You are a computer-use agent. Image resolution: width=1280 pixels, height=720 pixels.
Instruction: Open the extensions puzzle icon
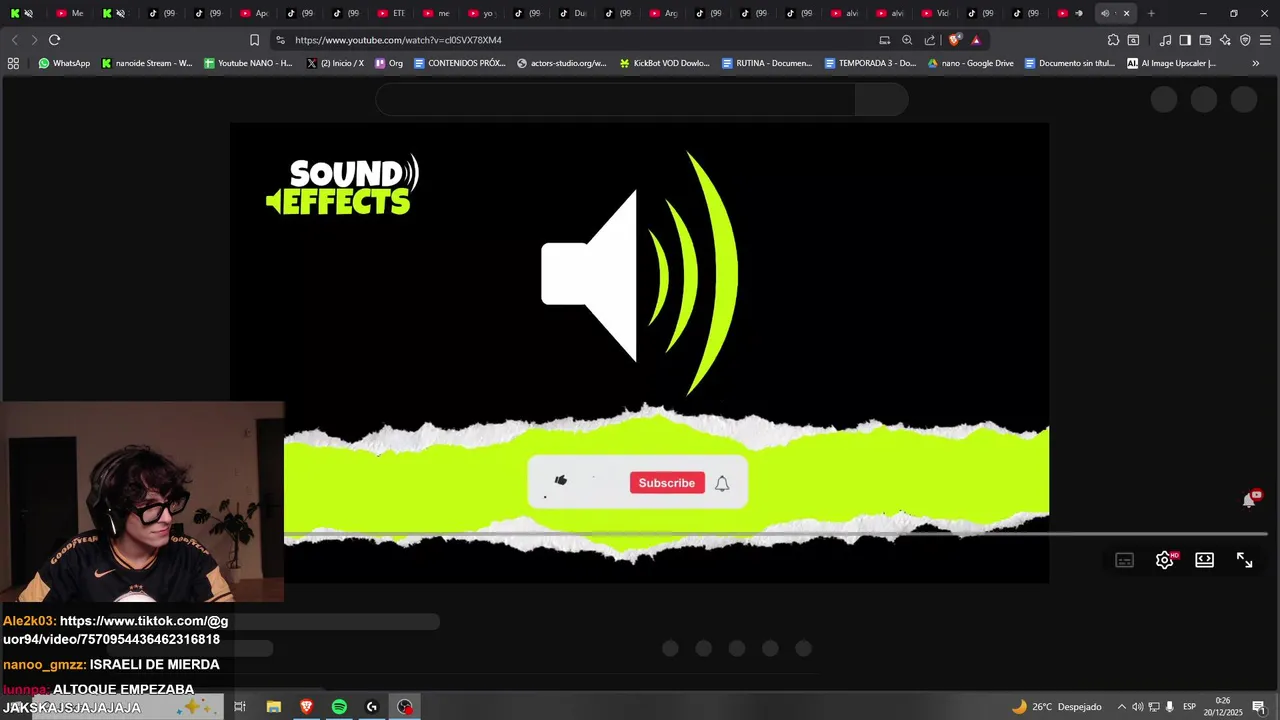coord(1113,40)
